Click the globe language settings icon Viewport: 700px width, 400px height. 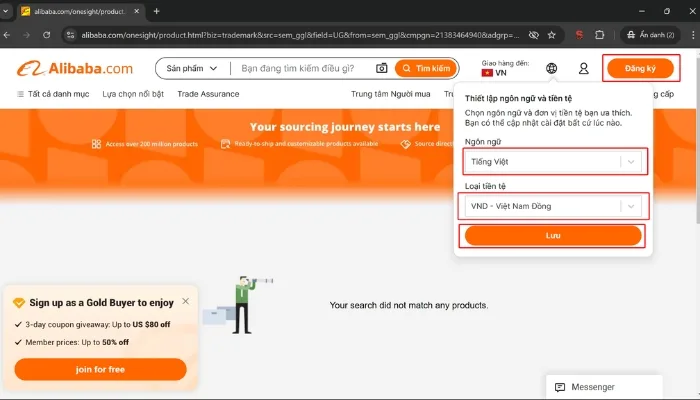pos(551,68)
